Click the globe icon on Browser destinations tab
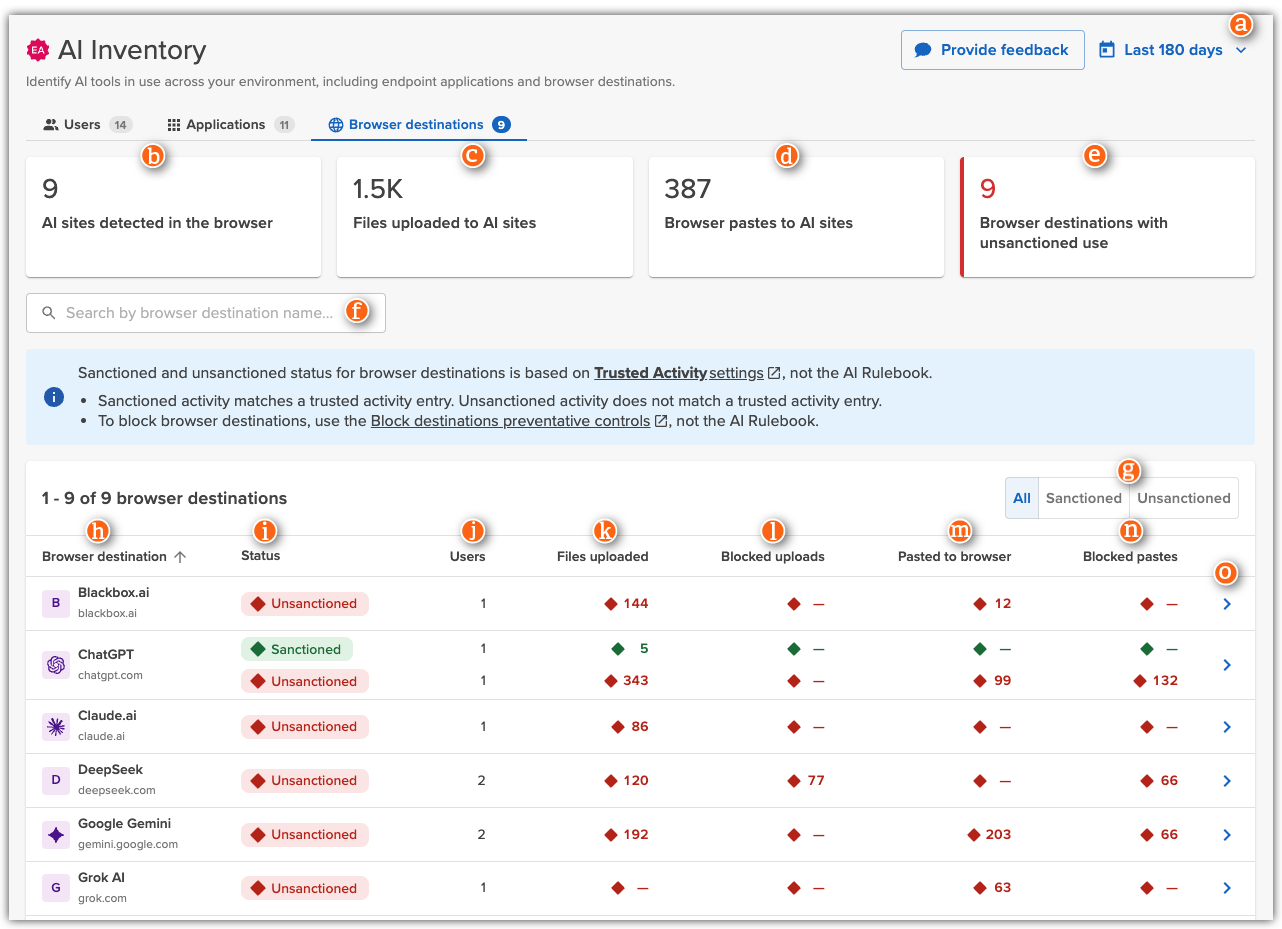This screenshot has height=929, width=1282. click(336, 125)
